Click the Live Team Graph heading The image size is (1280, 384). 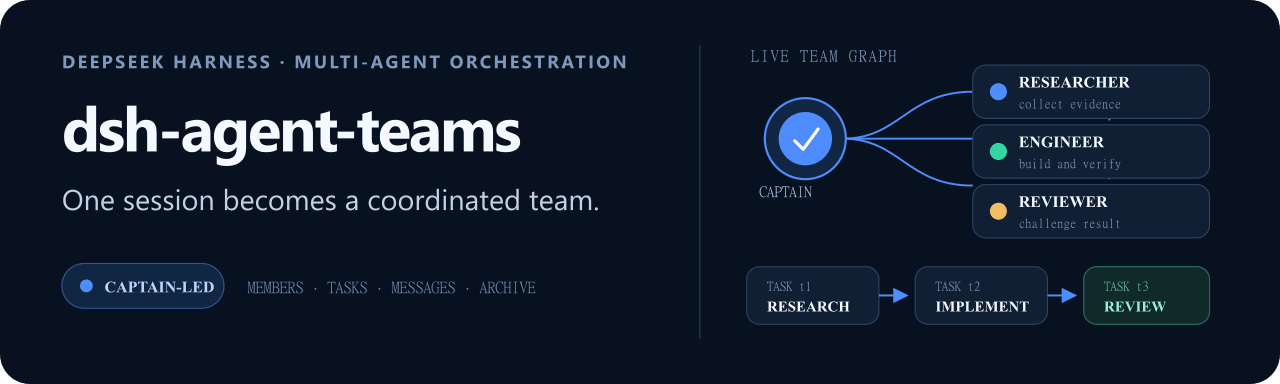click(x=823, y=57)
